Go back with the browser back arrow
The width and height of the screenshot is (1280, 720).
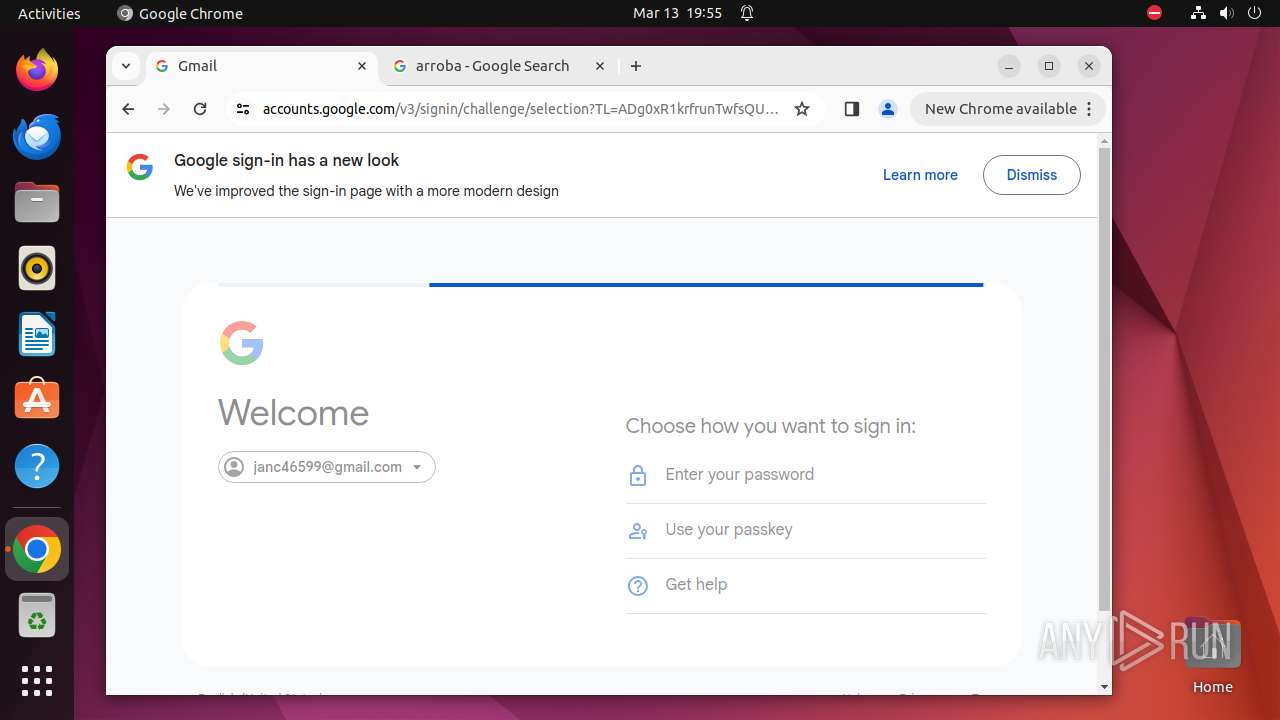[128, 109]
